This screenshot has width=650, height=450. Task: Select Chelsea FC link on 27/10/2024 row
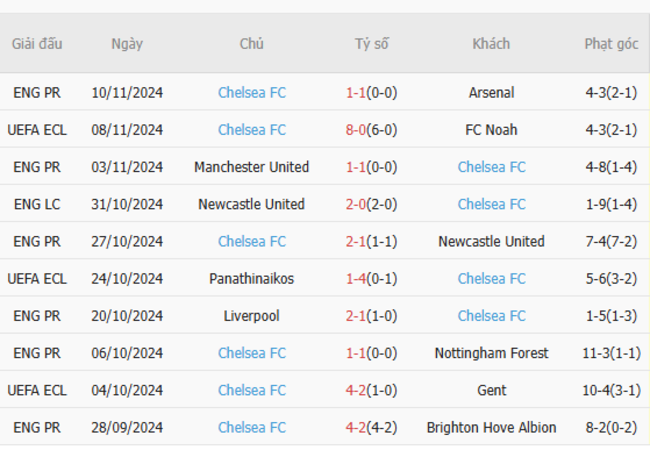[x=252, y=241]
